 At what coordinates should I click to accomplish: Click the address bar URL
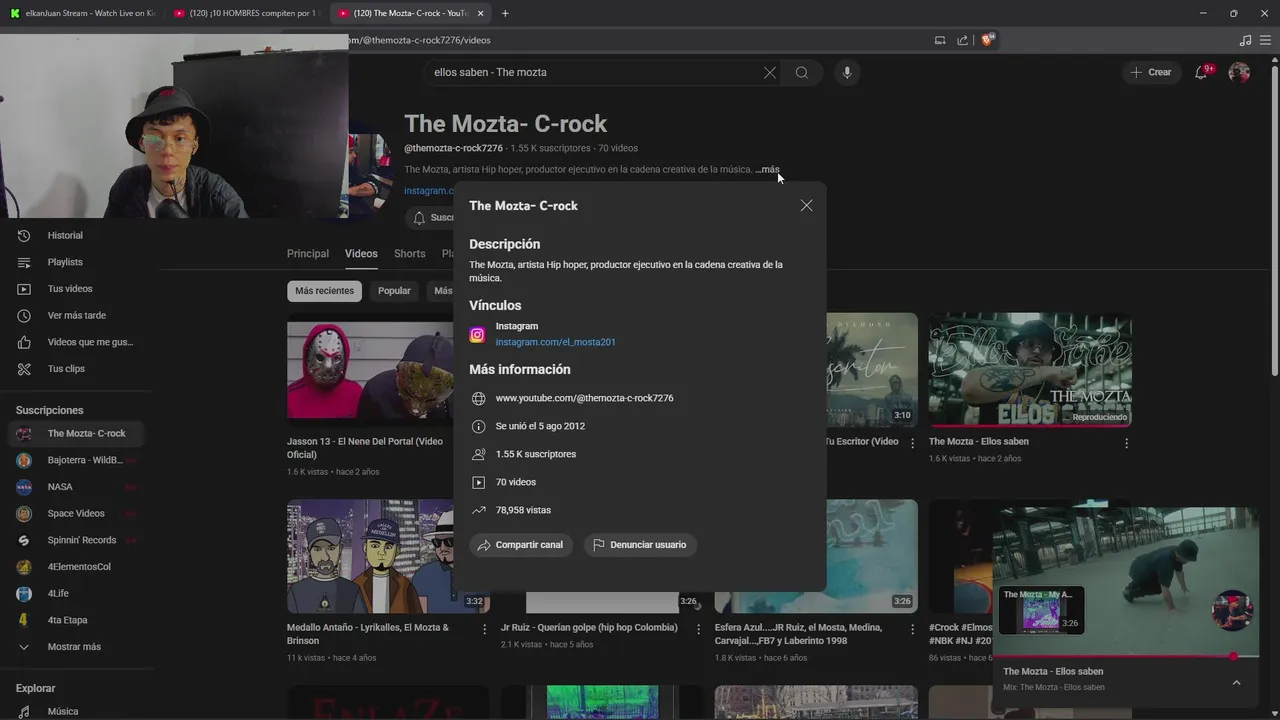click(x=420, y=40)
